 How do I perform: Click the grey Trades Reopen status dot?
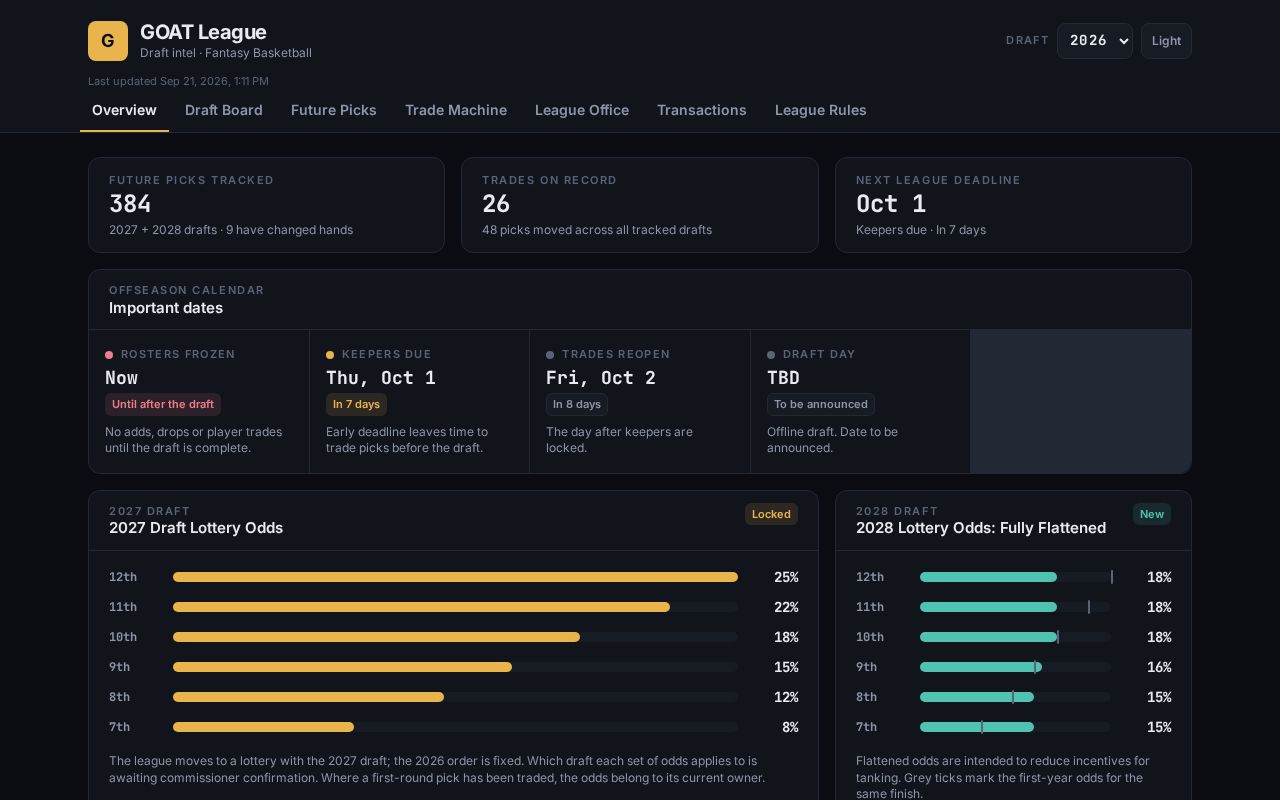550,355
